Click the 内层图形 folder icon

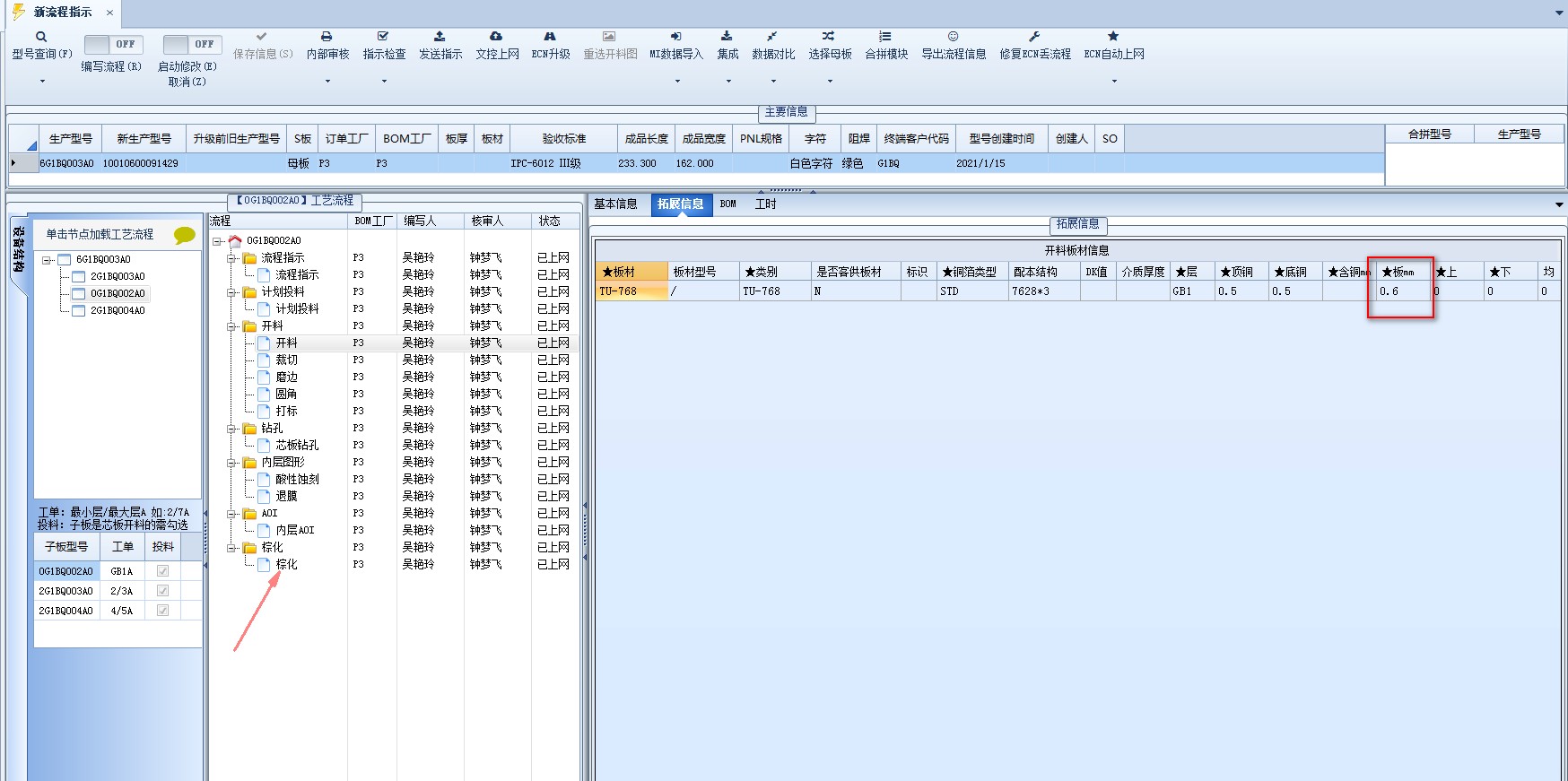pos(250,462)
